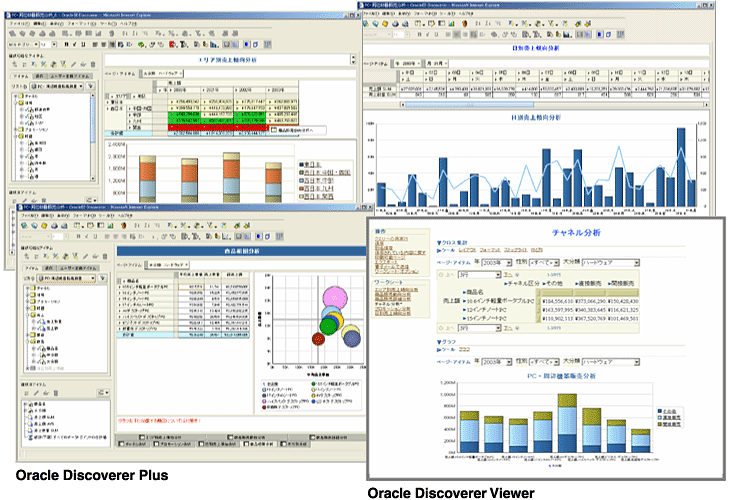This screenshot has width=730, height=500.
Task: Click the dark red bubble in 商品相関分析 bubble chart
Action: pyautogui.click(x=318, y=339)
